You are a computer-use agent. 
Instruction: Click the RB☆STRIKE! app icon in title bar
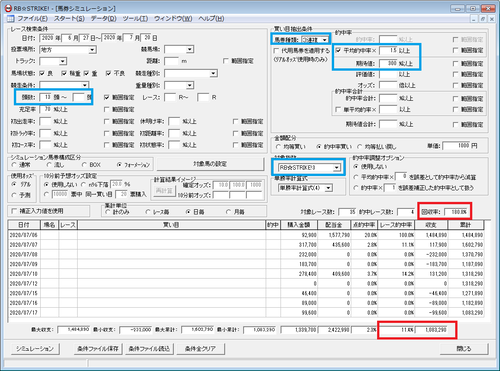(8, 9)
